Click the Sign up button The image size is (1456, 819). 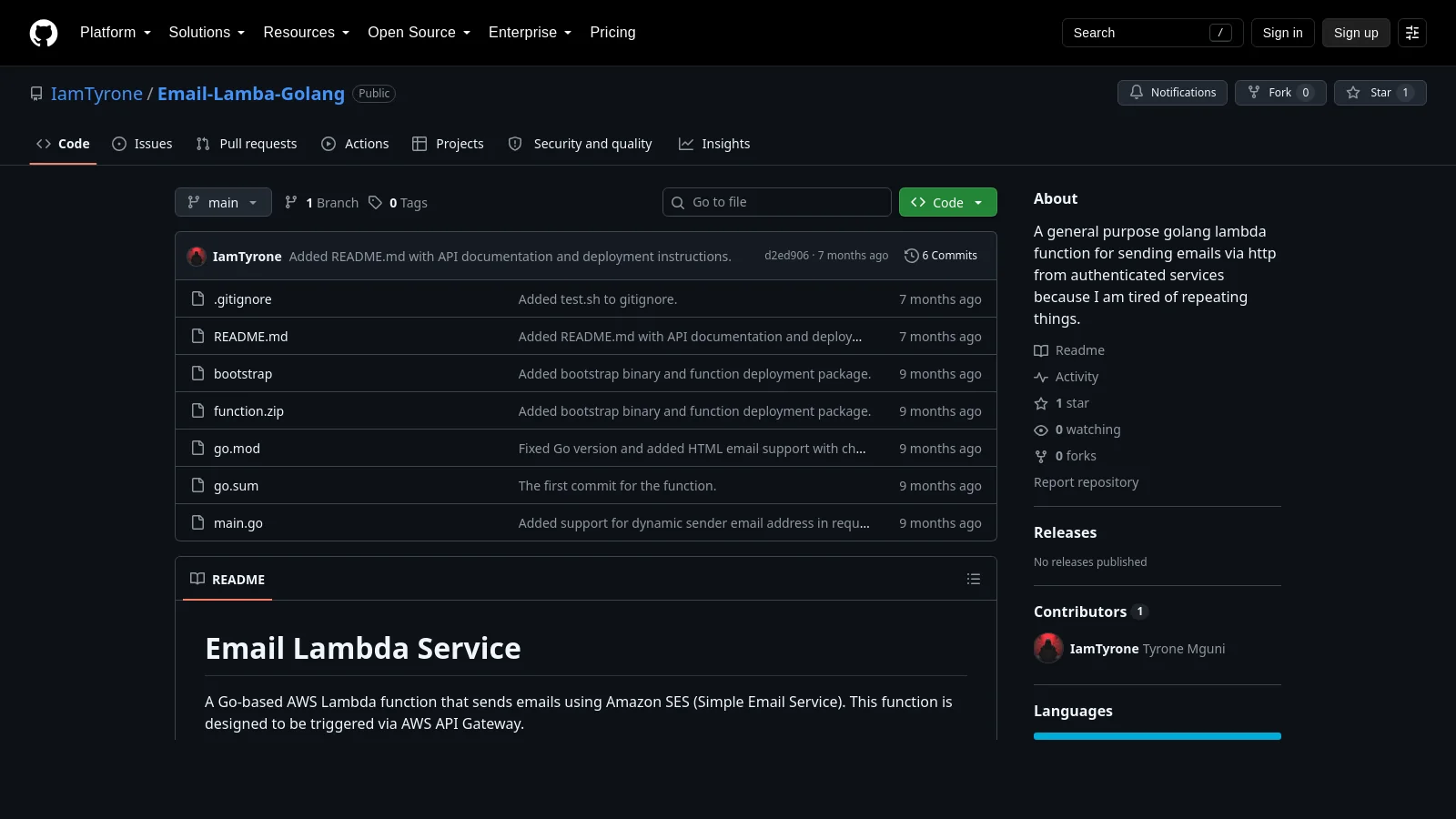pos(1356,33)
